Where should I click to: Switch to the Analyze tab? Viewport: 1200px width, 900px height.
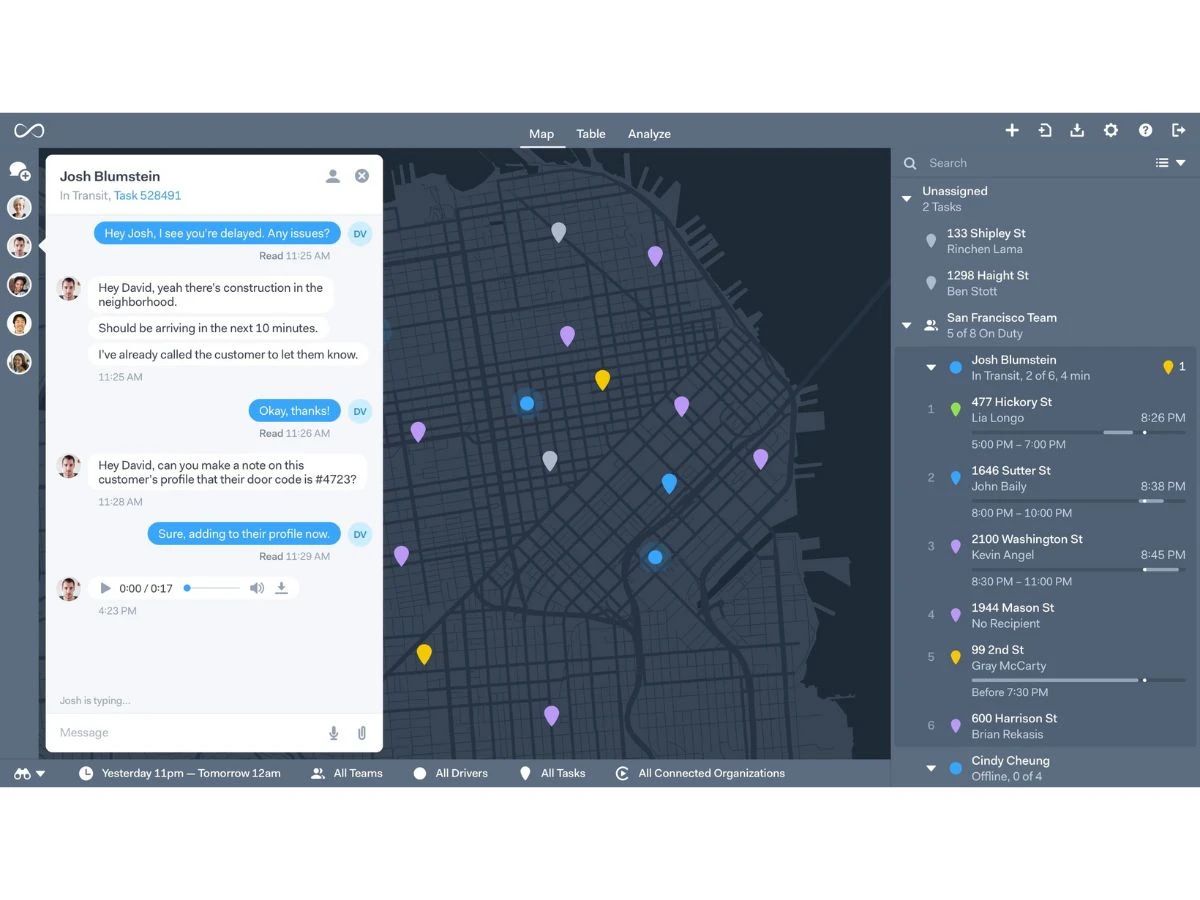(649, 134)
